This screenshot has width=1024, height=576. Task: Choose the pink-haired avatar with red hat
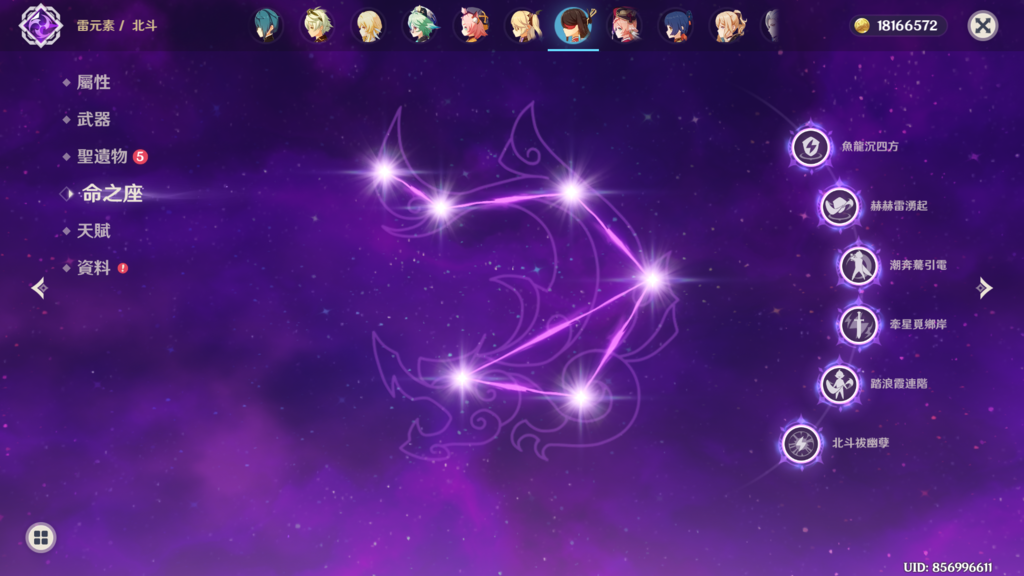click(x=625, y=25)
